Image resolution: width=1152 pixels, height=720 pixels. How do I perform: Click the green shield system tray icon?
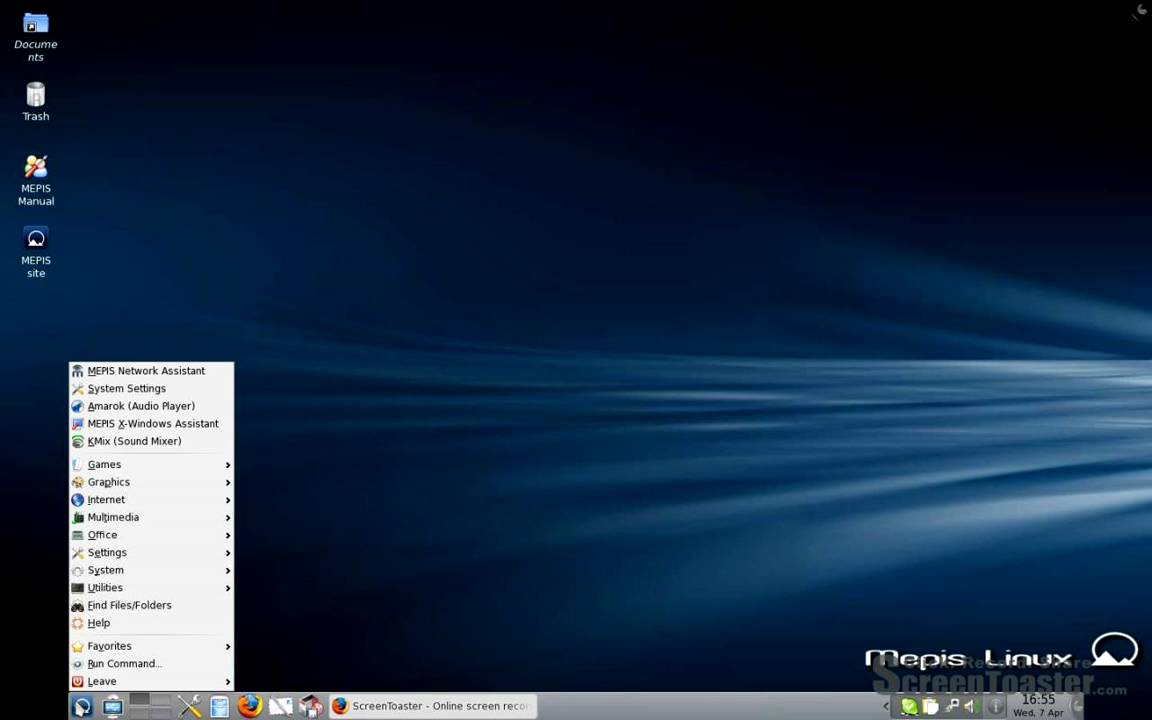910,707
